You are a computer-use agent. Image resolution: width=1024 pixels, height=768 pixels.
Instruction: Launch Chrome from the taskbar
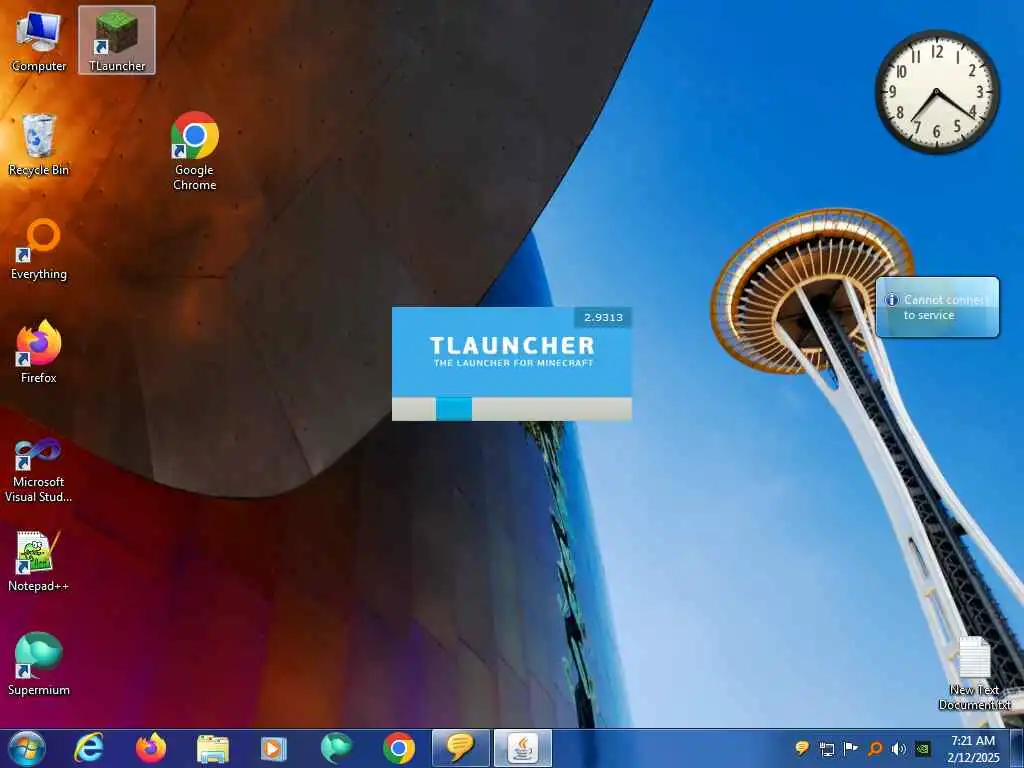point(398,748)
